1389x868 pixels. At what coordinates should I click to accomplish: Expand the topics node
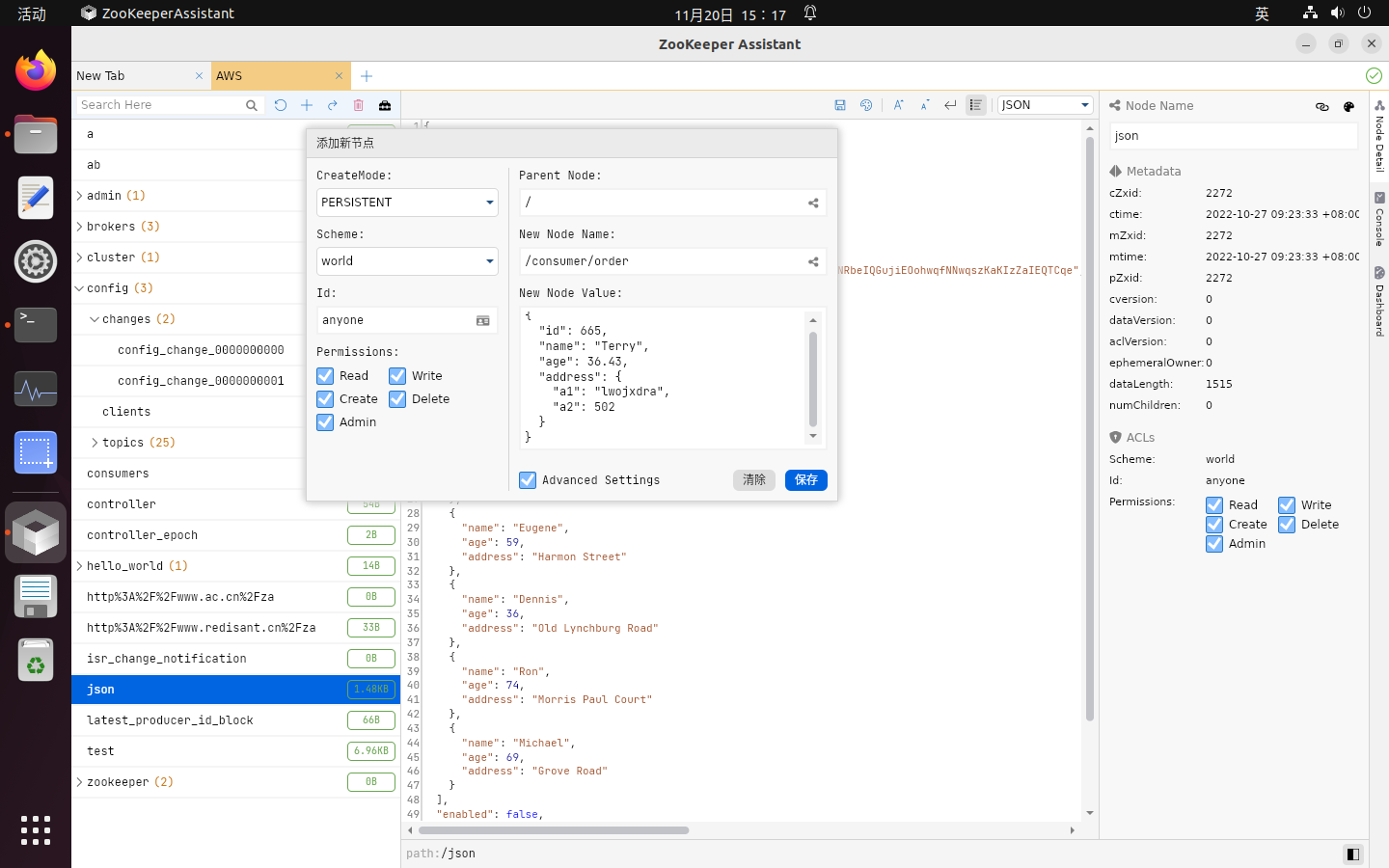95,443
